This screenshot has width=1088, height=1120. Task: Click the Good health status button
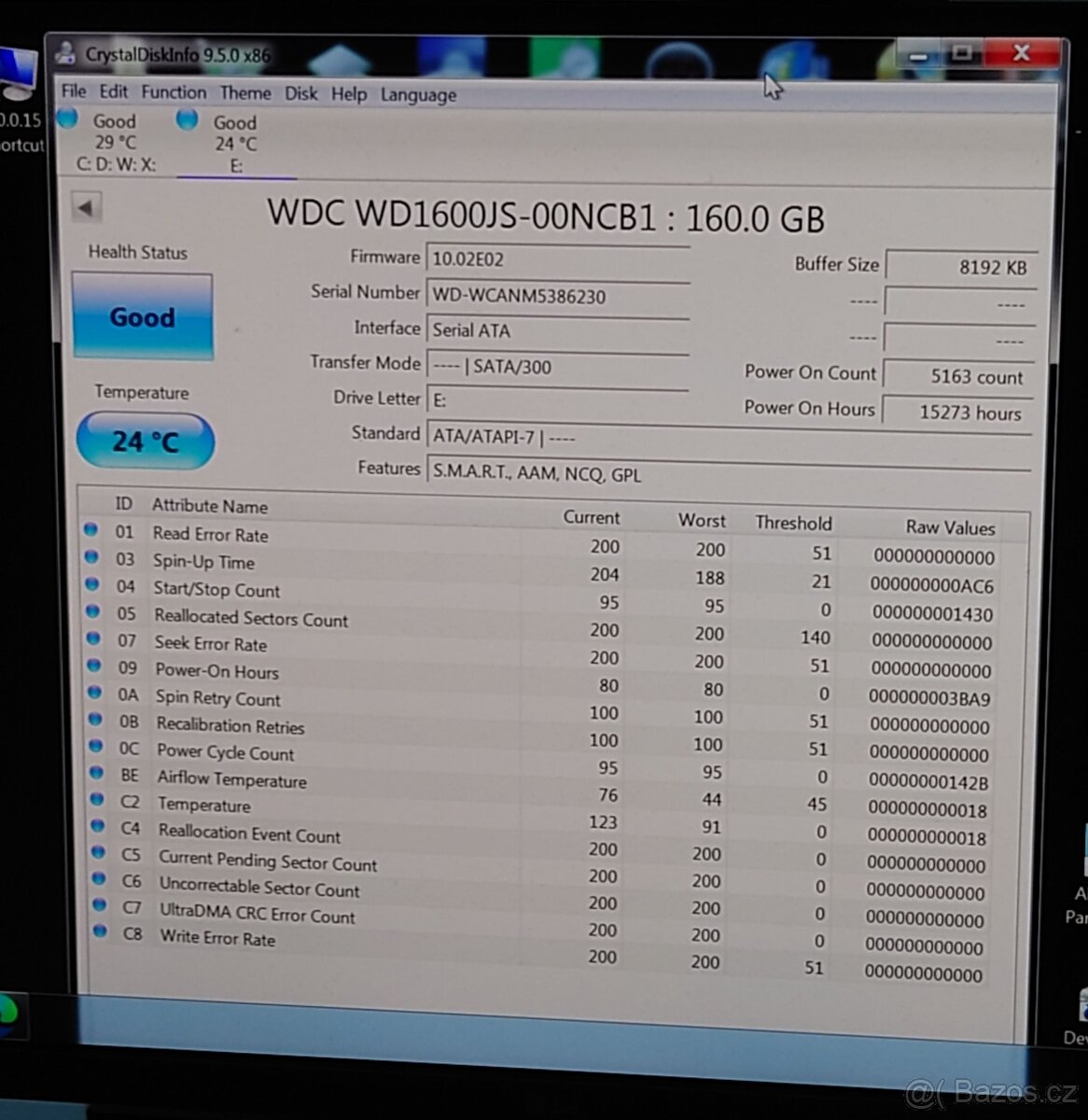click(x=142, y=316)
